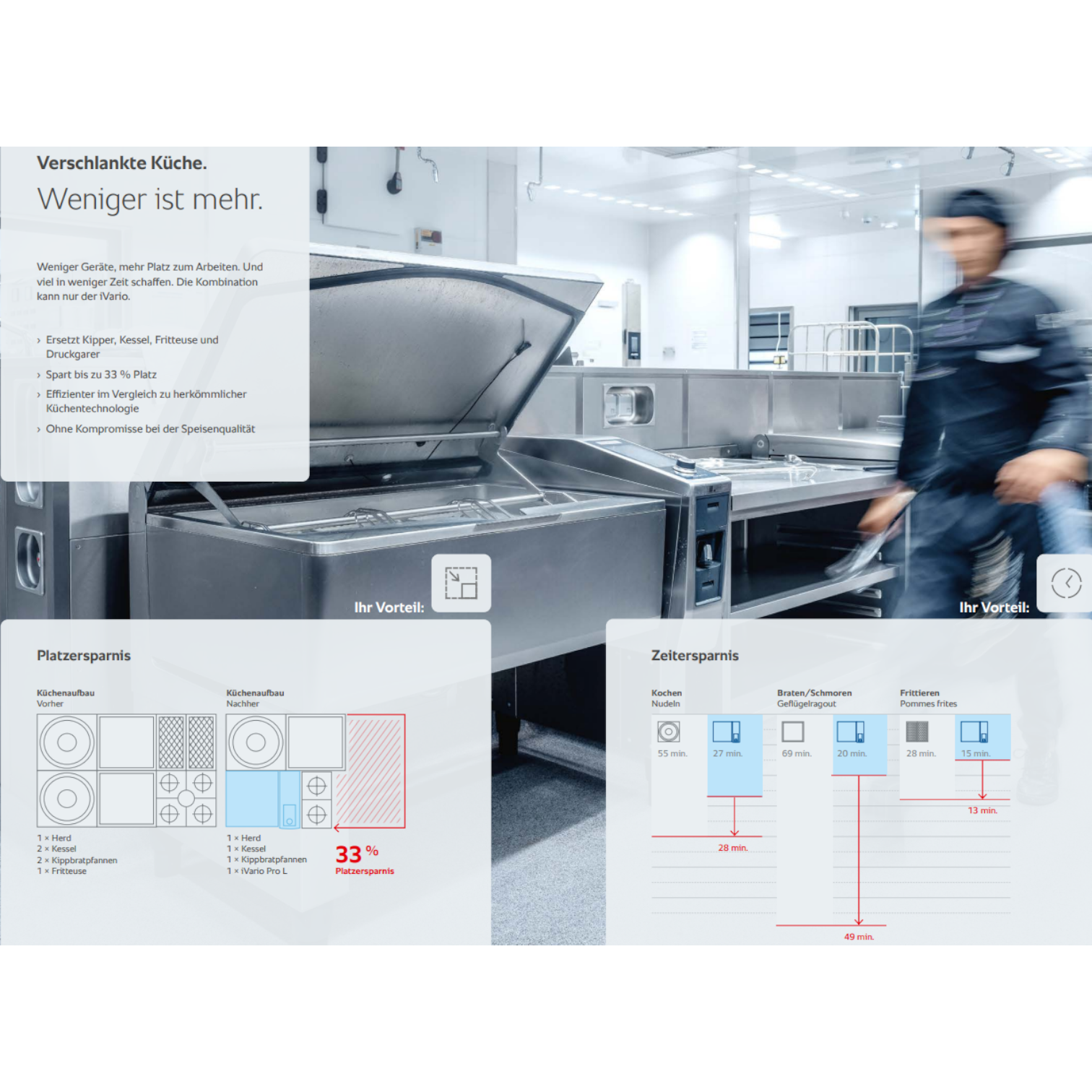
Task: Click the 28 min. red savings label
Action: click(733, 848)
